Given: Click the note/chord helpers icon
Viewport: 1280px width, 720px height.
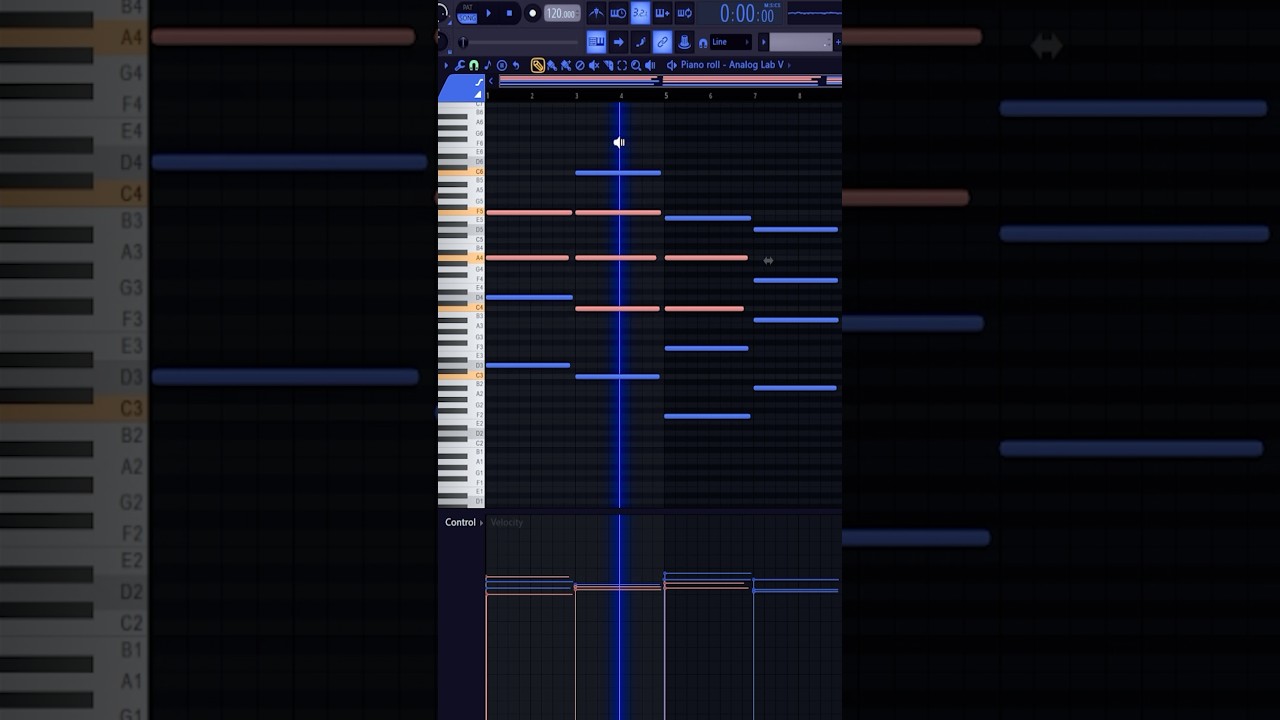Looking at the screenshot, I should [488, 65].
